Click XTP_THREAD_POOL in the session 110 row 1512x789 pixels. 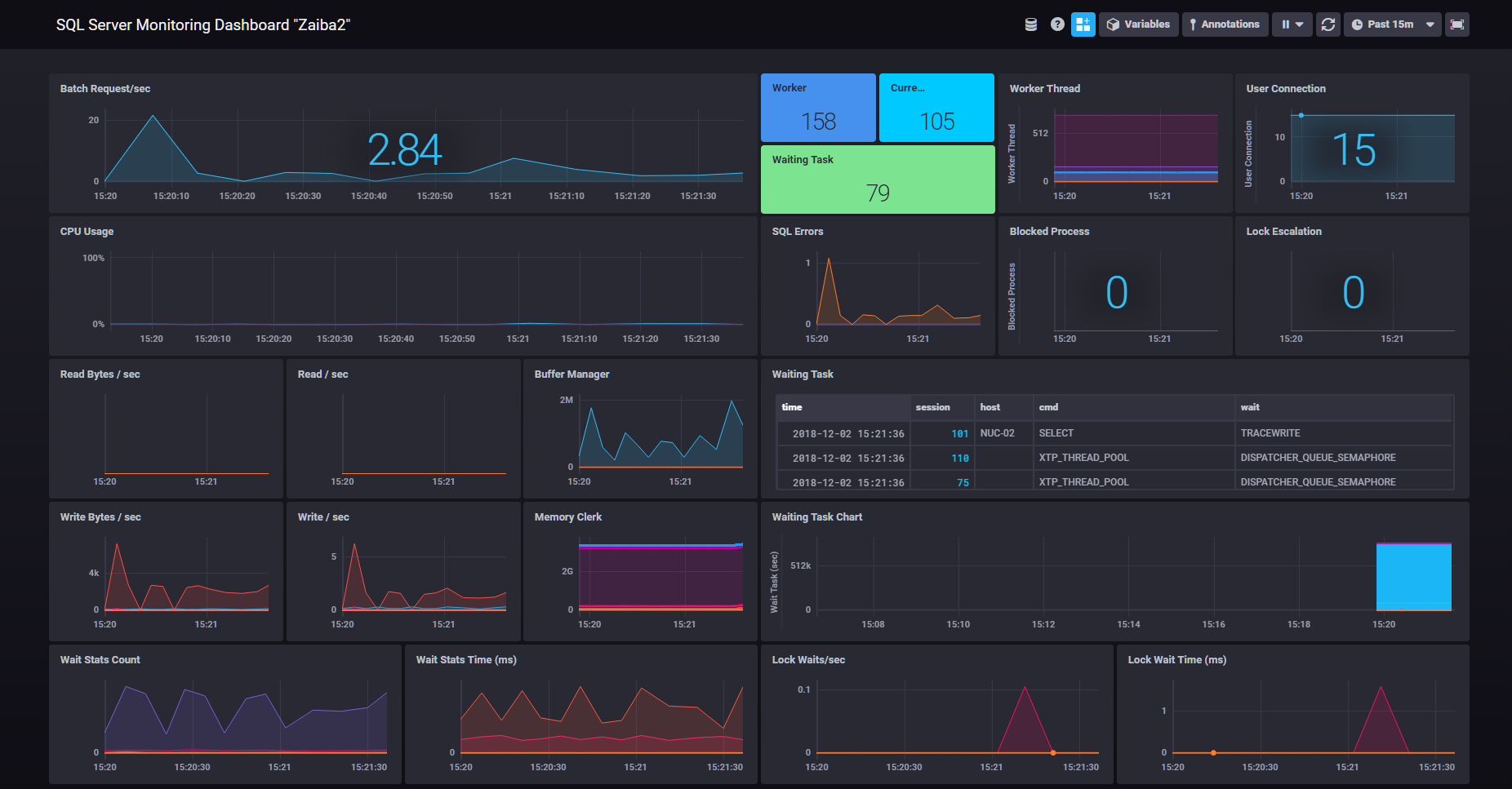[1083, 458]
